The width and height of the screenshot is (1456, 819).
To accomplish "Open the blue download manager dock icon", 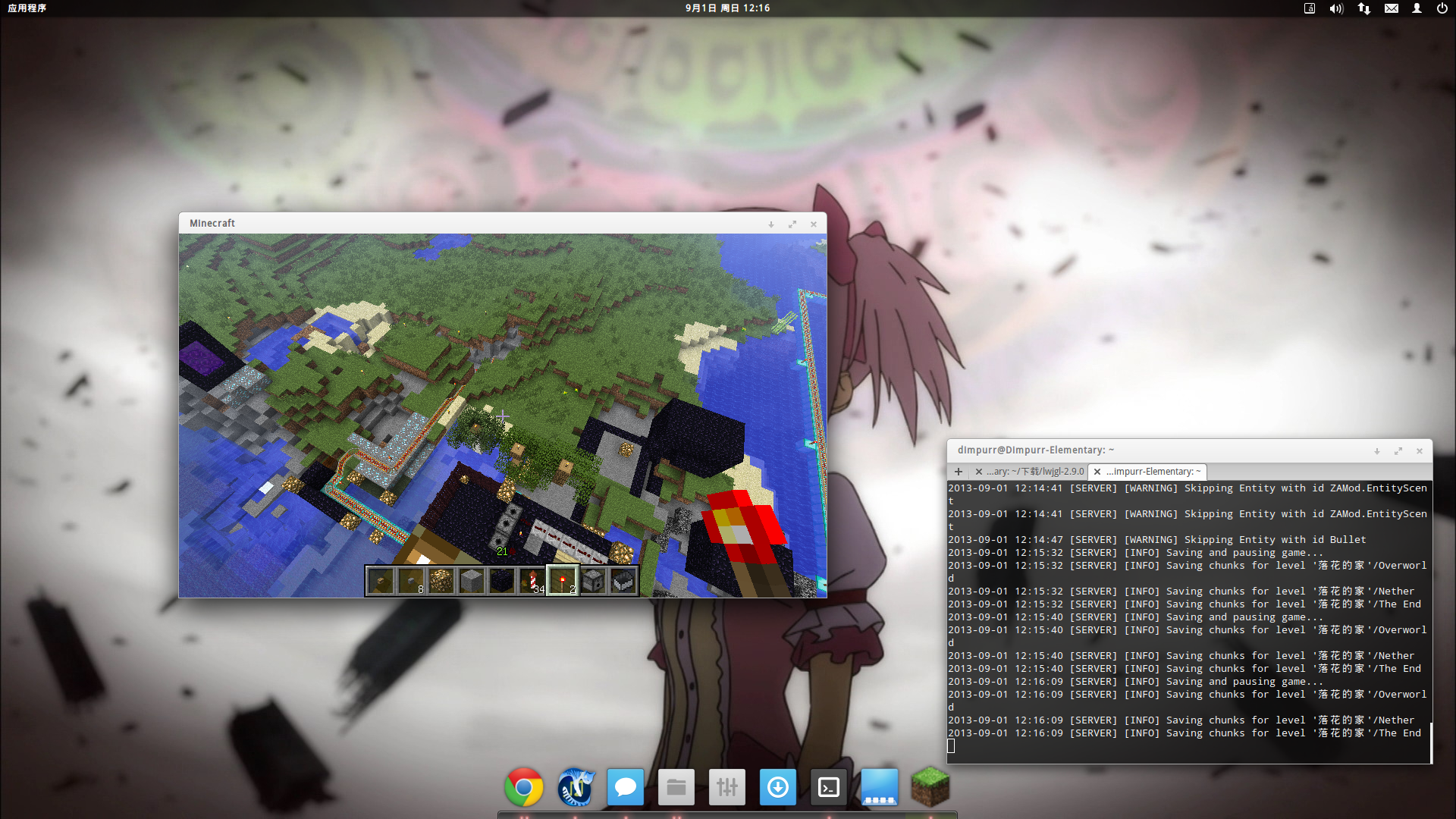I will click(777, 787).
